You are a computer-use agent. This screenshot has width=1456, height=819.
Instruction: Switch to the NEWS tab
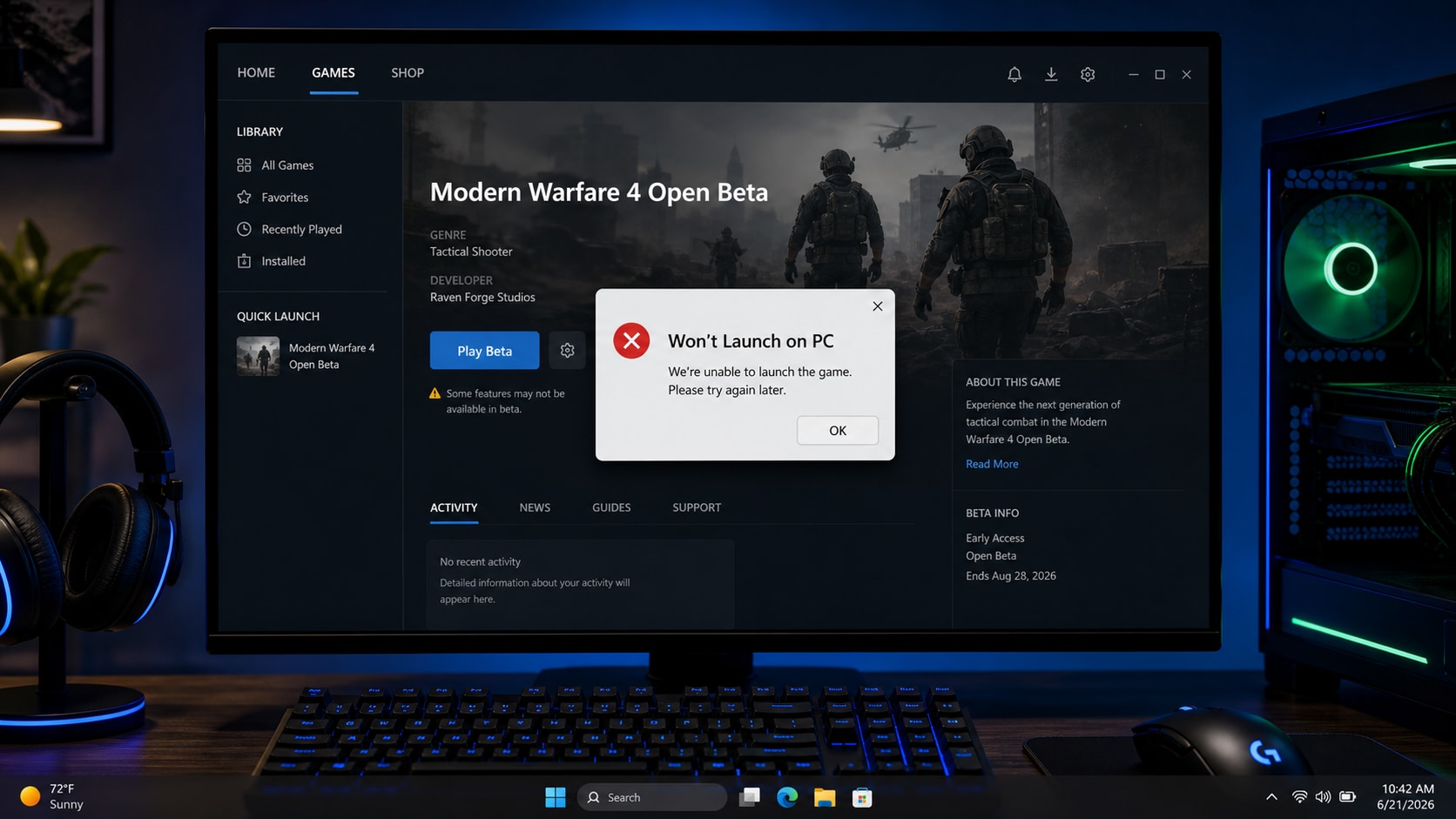coord(535,507)
